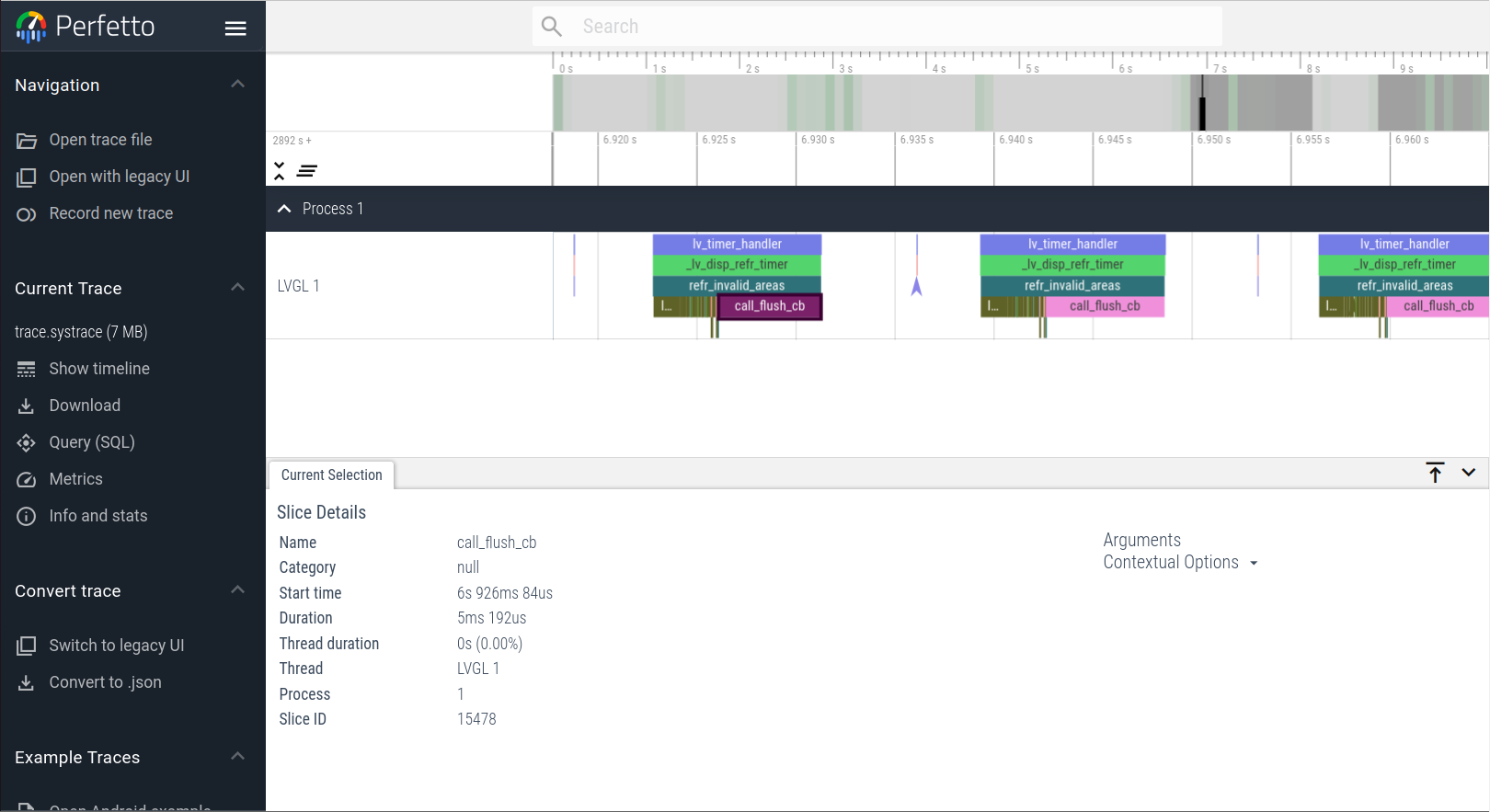The height and width of the screenshot is (812, 1490).
Task: Open Query (SQL) page
Action: [92, 442]
